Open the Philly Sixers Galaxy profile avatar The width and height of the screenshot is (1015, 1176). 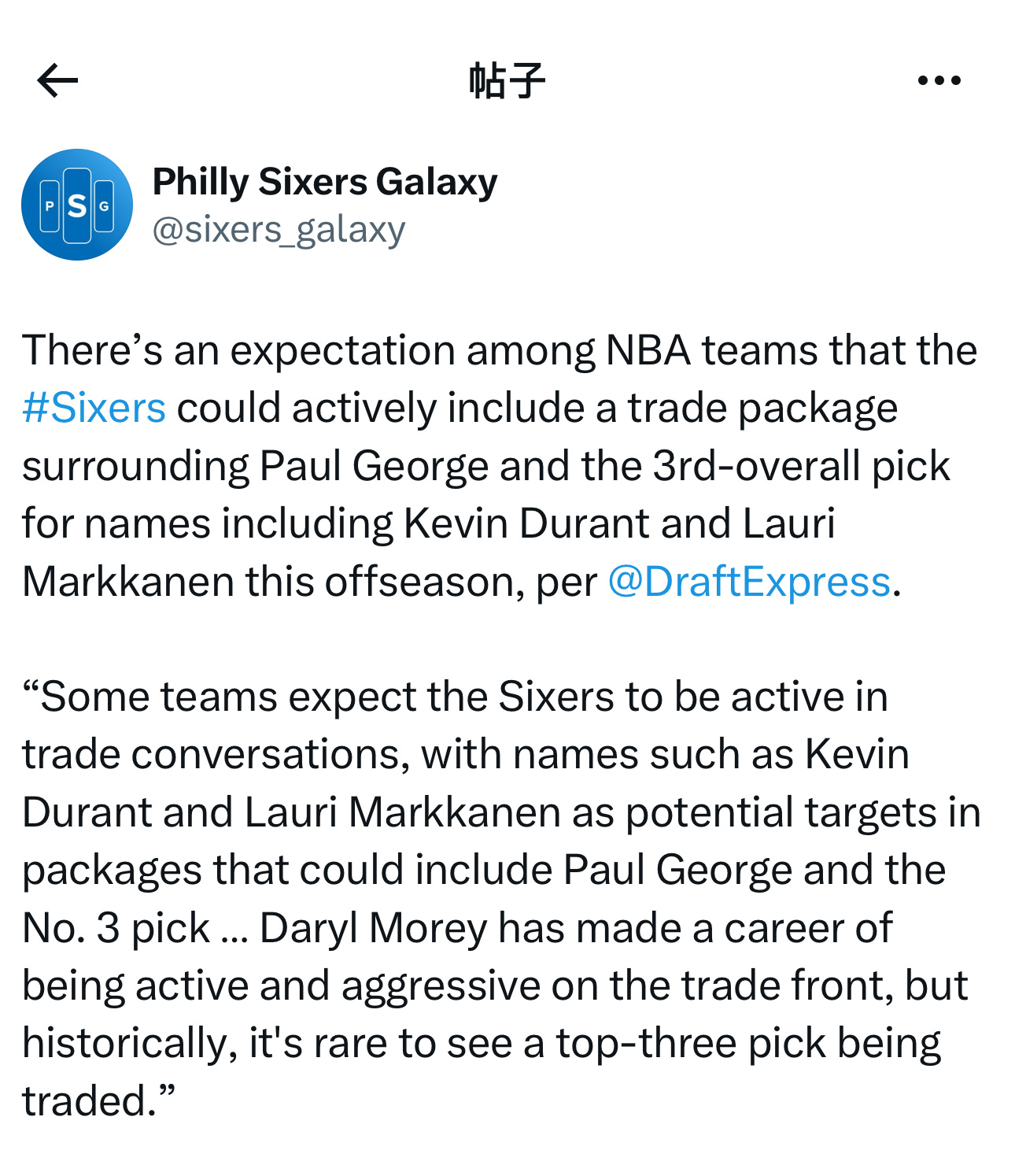tap(77, 205)
